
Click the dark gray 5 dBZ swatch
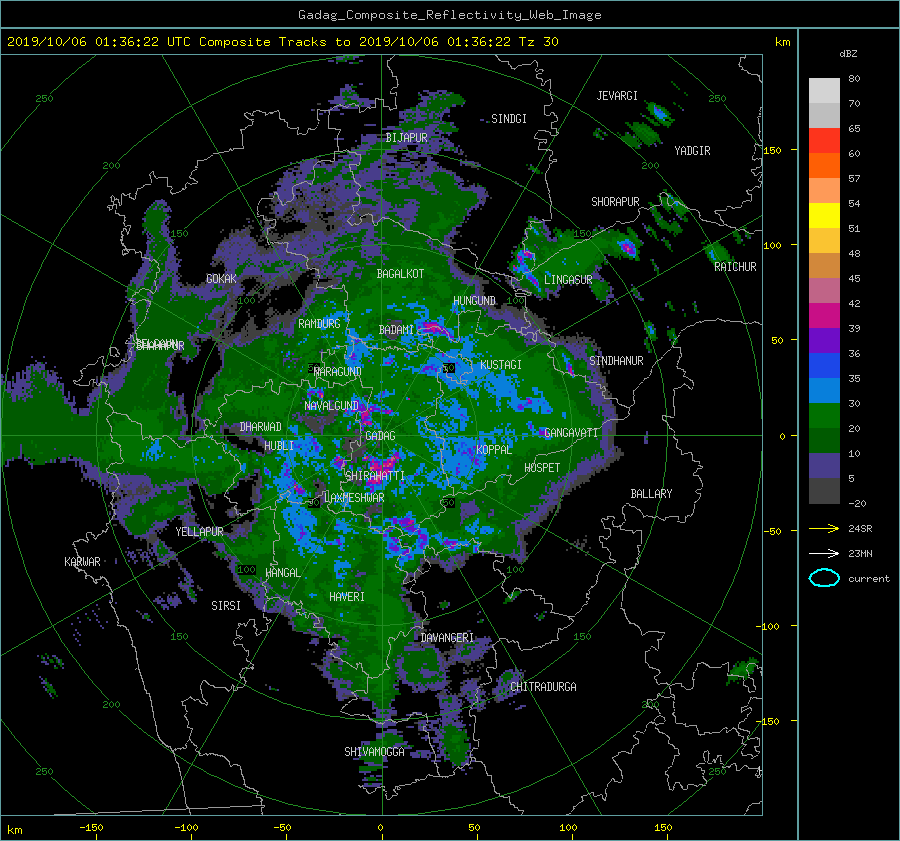(x=824, y=490)
